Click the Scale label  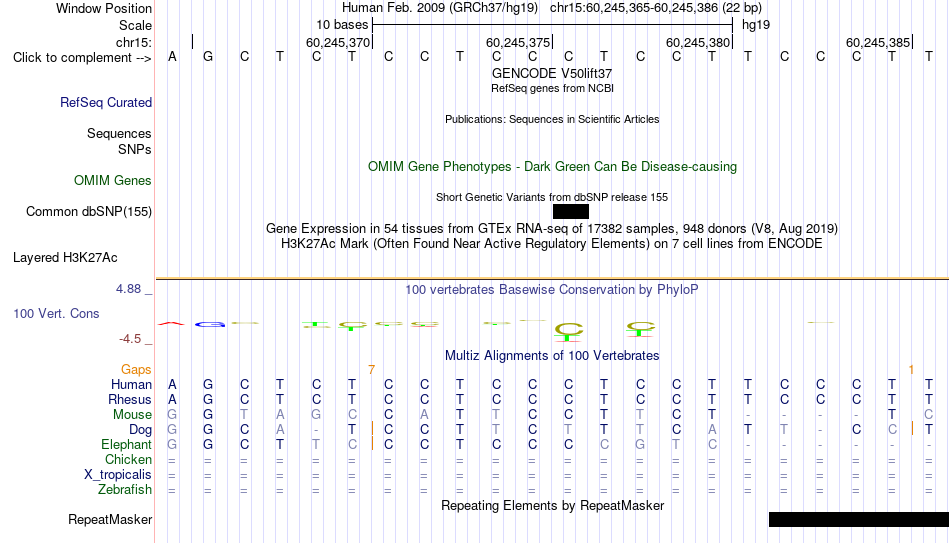[136, 25]
